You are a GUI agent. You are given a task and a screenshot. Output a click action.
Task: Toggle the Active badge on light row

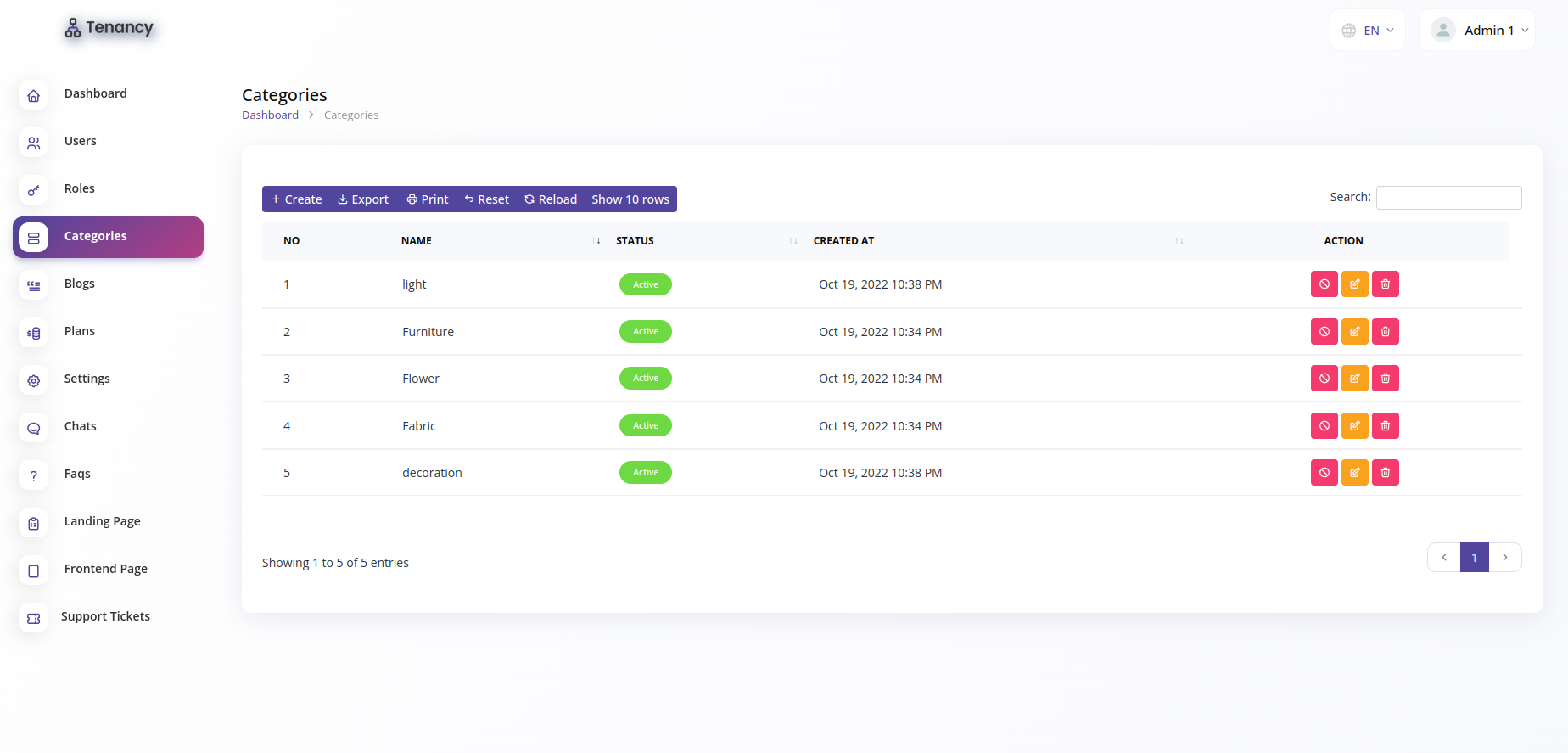pos(646,284)
